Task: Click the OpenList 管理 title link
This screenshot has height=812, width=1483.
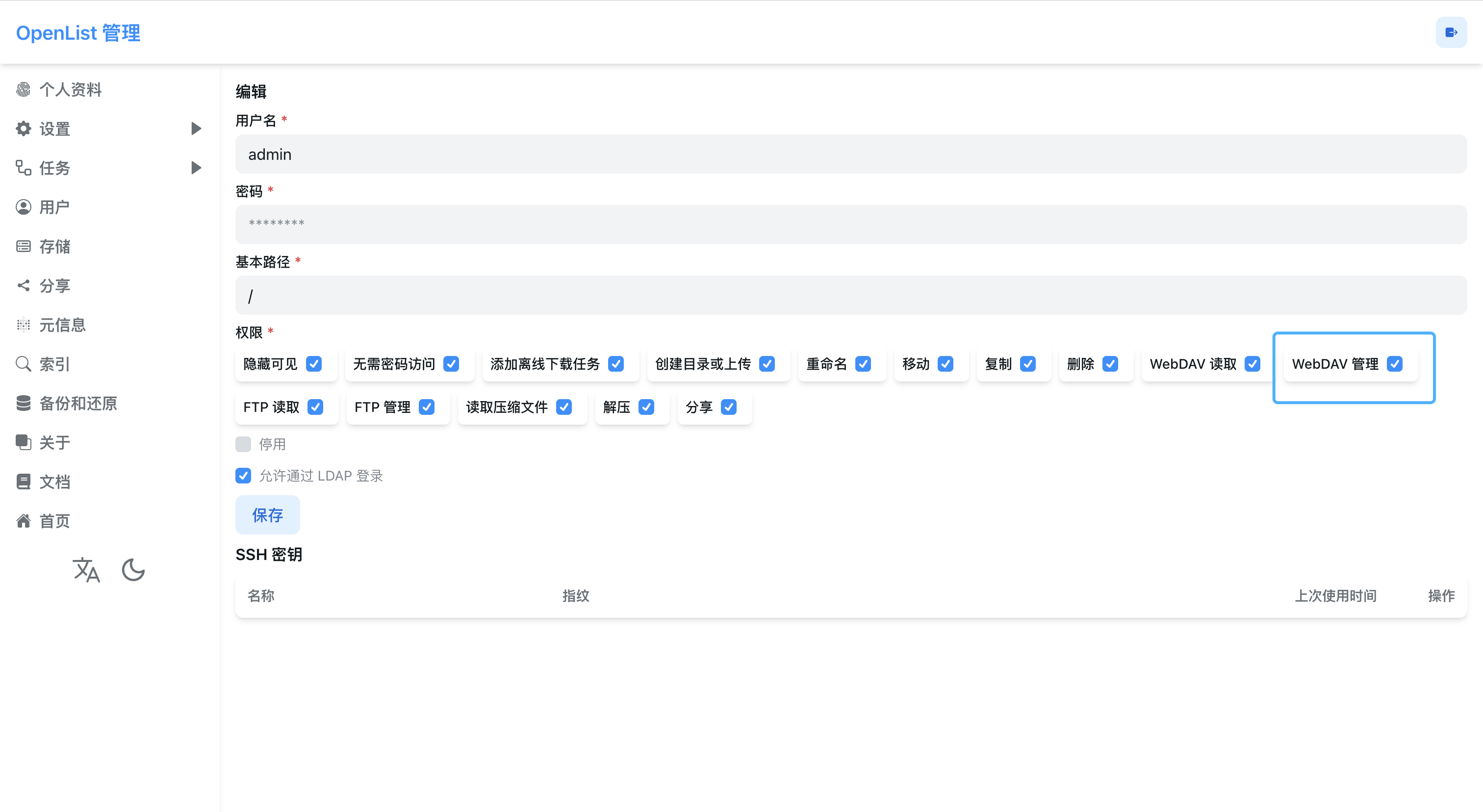Action: pos(78,33)
